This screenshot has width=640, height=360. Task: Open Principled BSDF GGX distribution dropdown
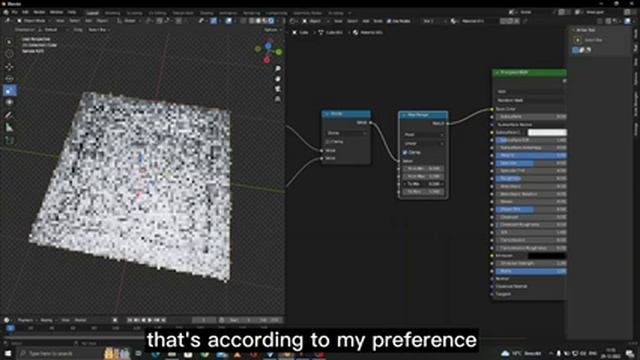(x=531, y=91)
